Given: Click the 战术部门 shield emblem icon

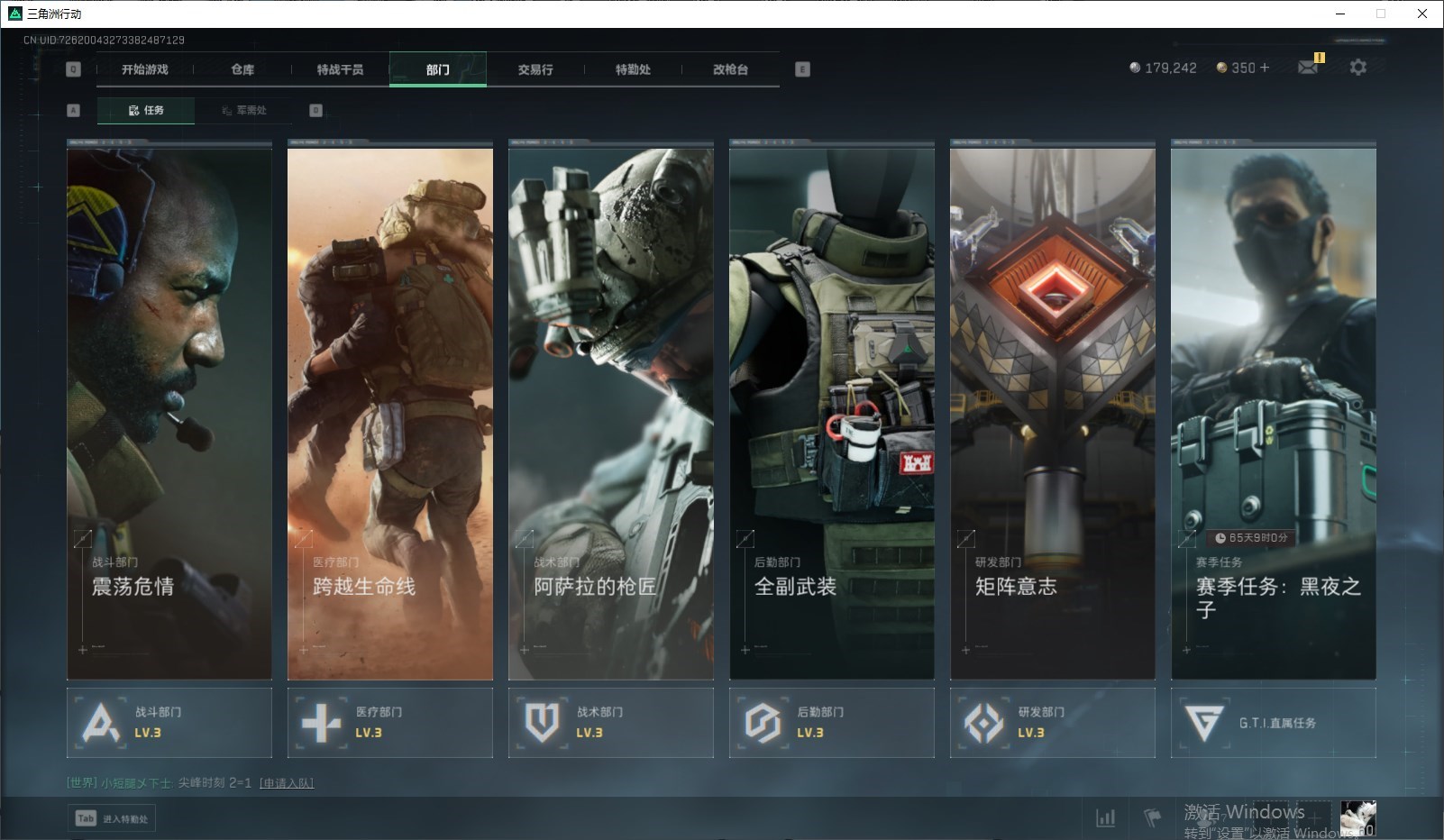Looking at the screenshot, I should 543,723.
